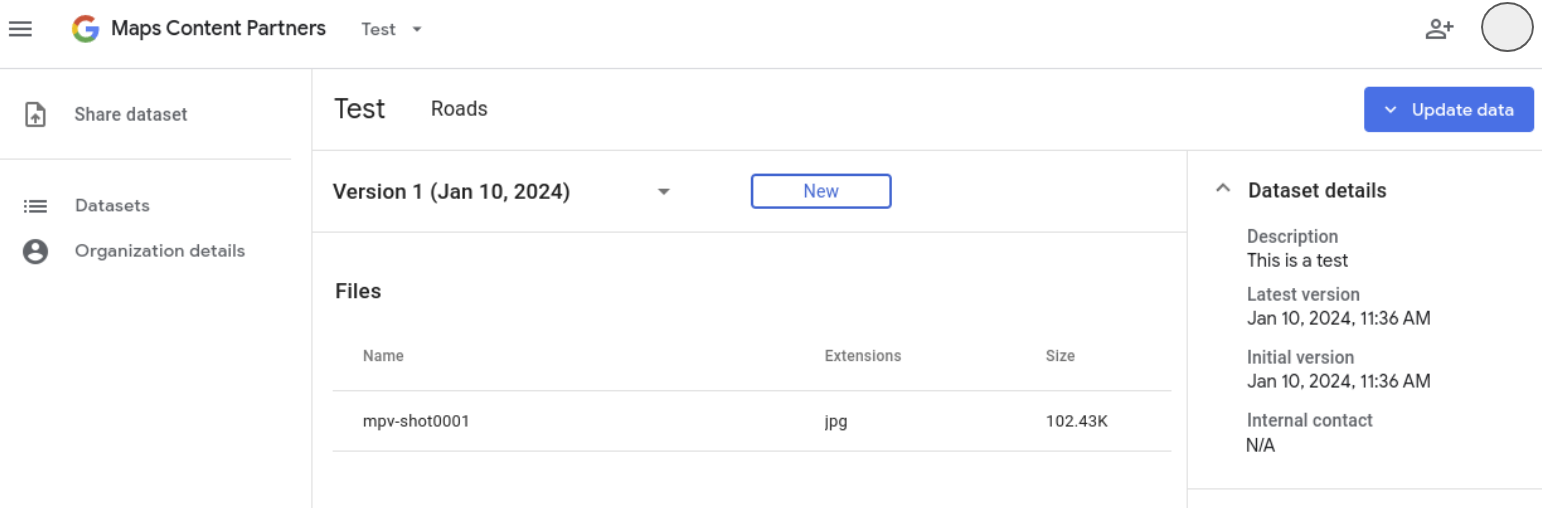This screenshot has height=508, width=1542.
Task: Open the account profile avatar
Action: (1506, 28)
